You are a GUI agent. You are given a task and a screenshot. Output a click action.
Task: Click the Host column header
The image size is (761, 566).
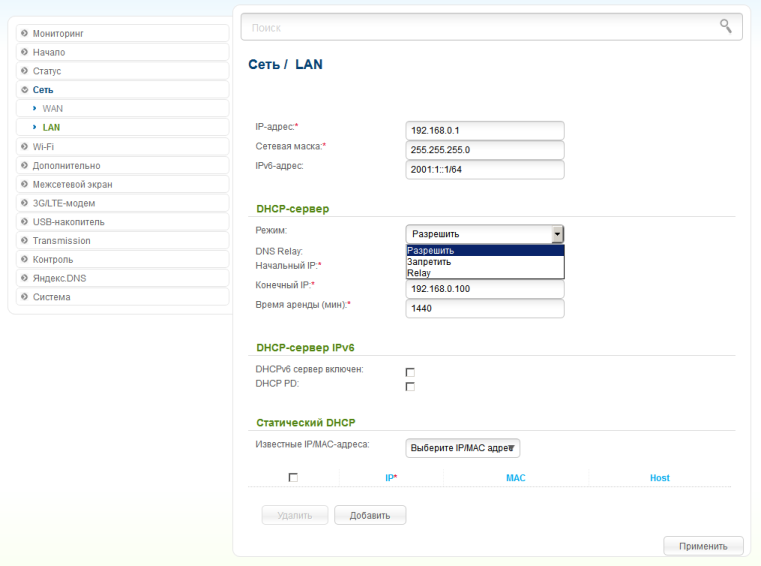660,478
